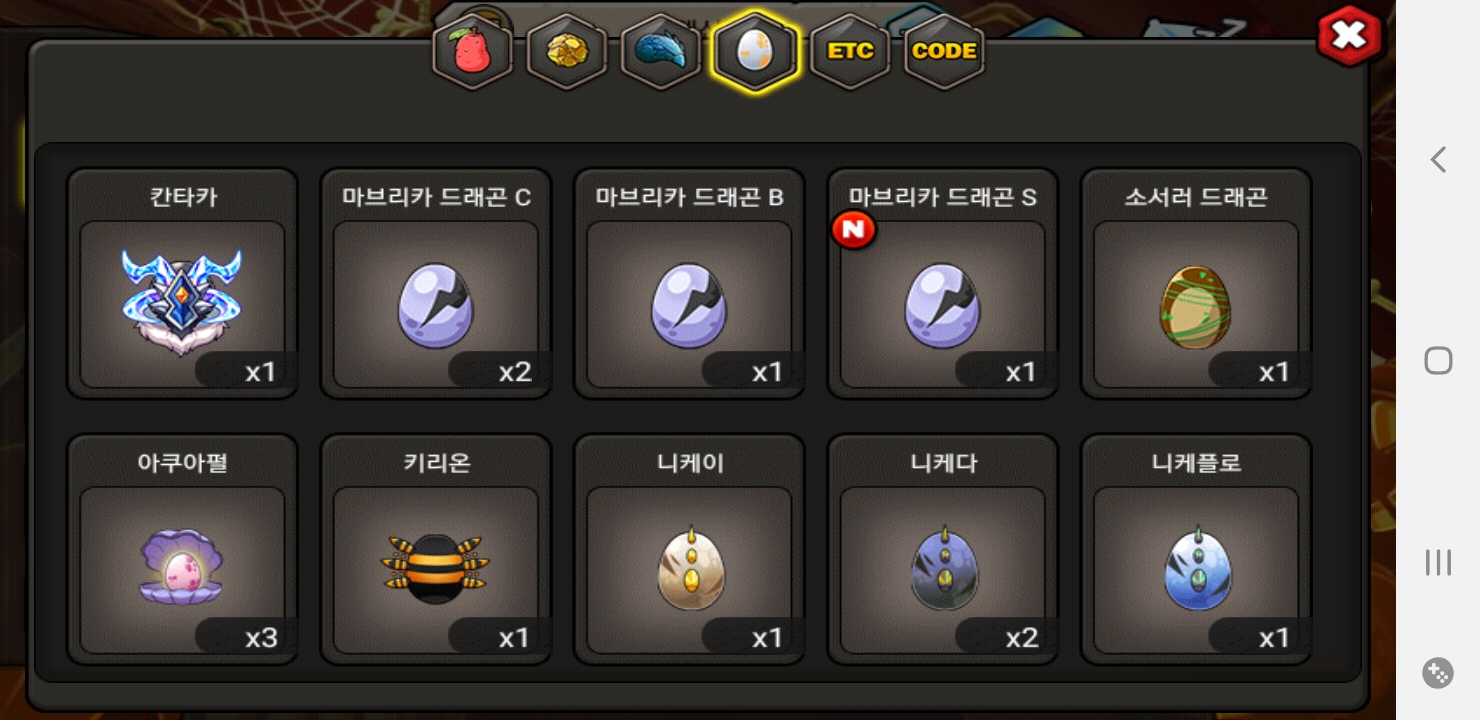Open the blue dragon scale tab
1480x720 pixels.
(x=660, y=52)
